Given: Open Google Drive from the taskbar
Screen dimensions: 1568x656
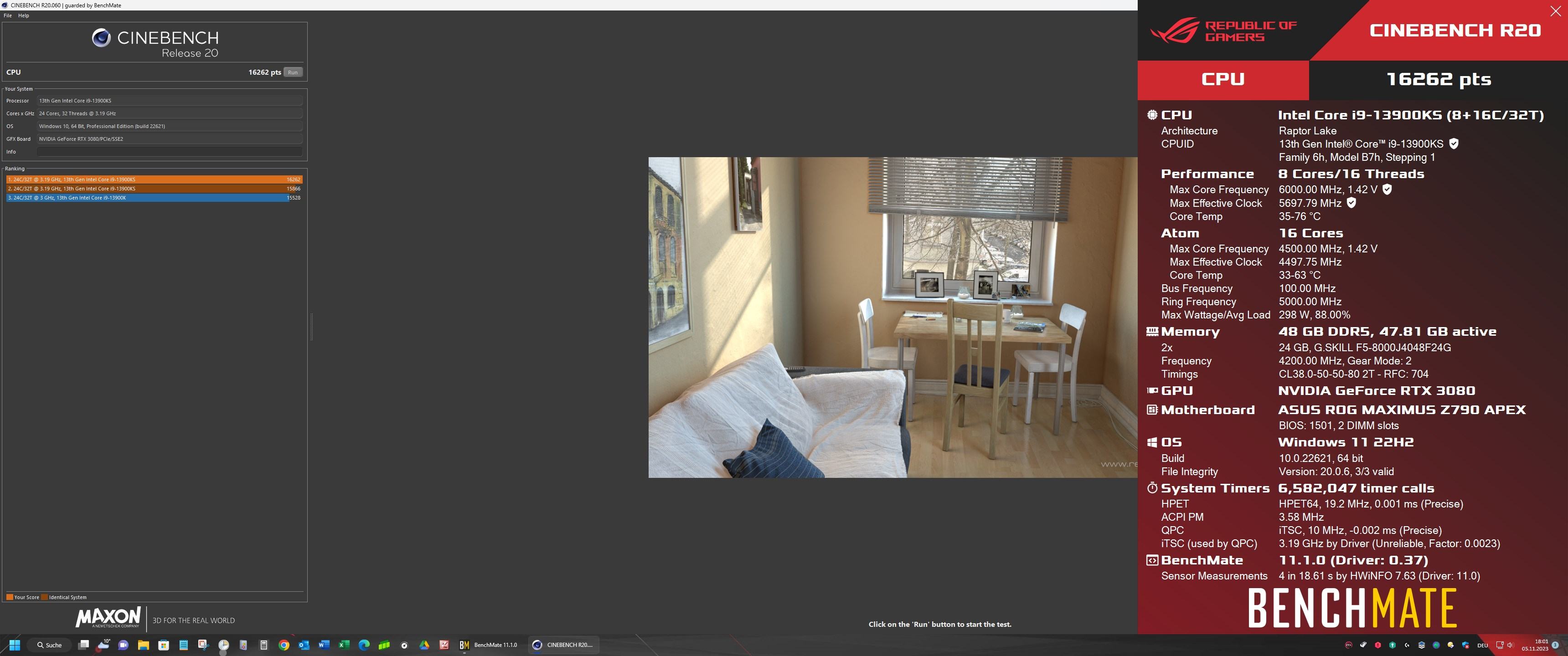Looking at the screenshot, I should coord(424,645).
